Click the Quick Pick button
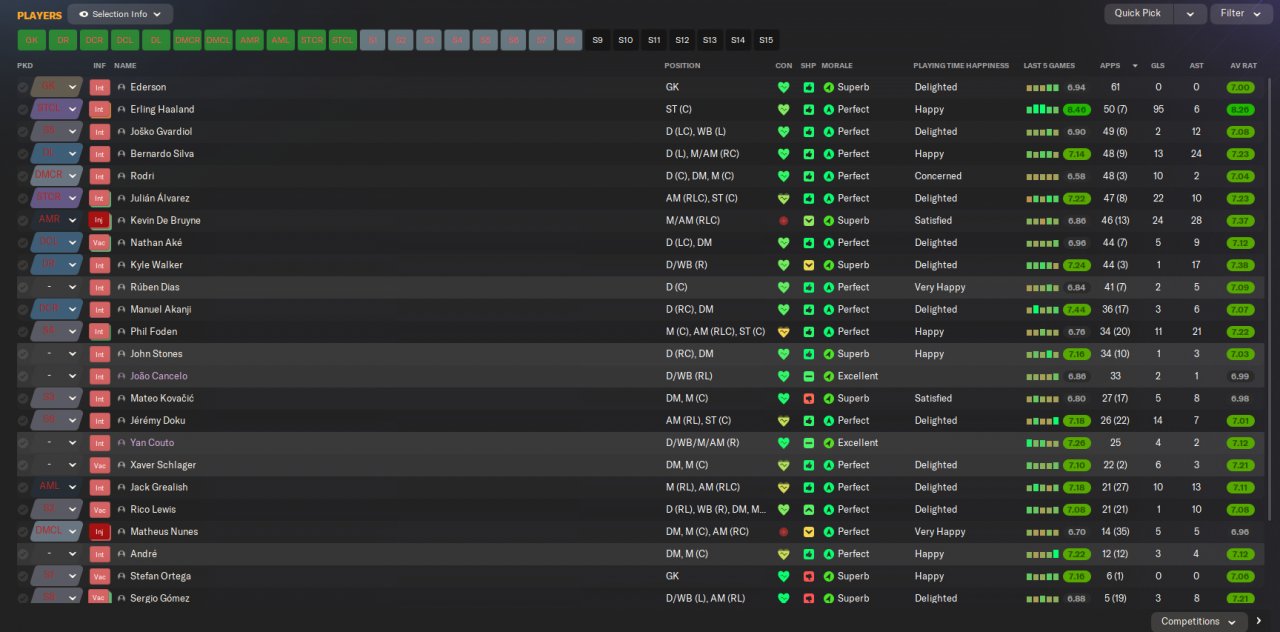1280x632 pixels. coord(1138,14)
